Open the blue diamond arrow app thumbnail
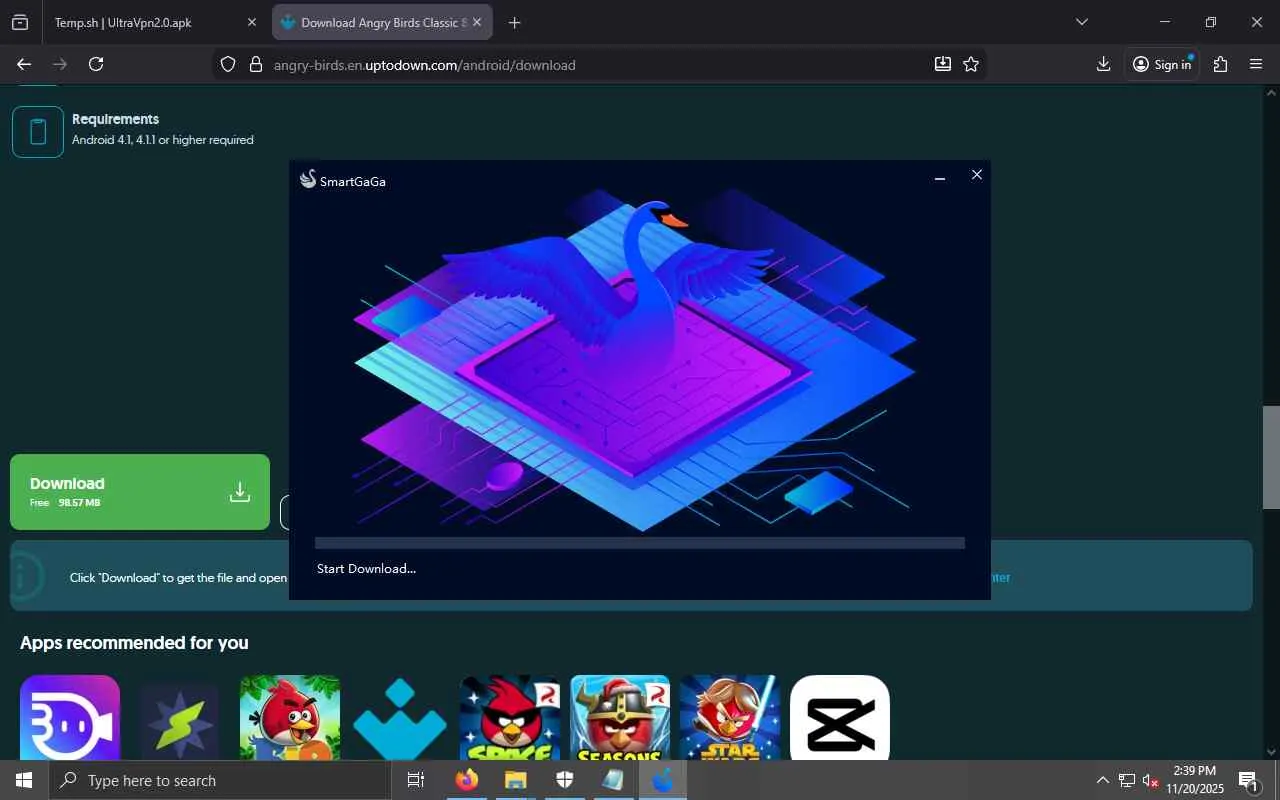The height and width of the screenshot is (800, 1280). (400, 717)
